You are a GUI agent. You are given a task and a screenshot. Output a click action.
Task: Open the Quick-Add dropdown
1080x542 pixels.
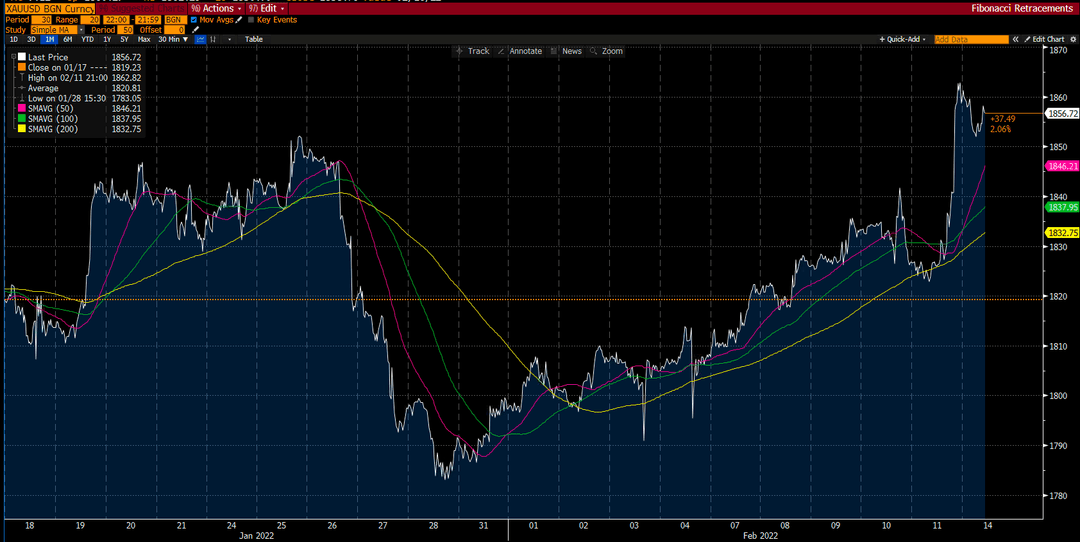(x=903, y=39)
